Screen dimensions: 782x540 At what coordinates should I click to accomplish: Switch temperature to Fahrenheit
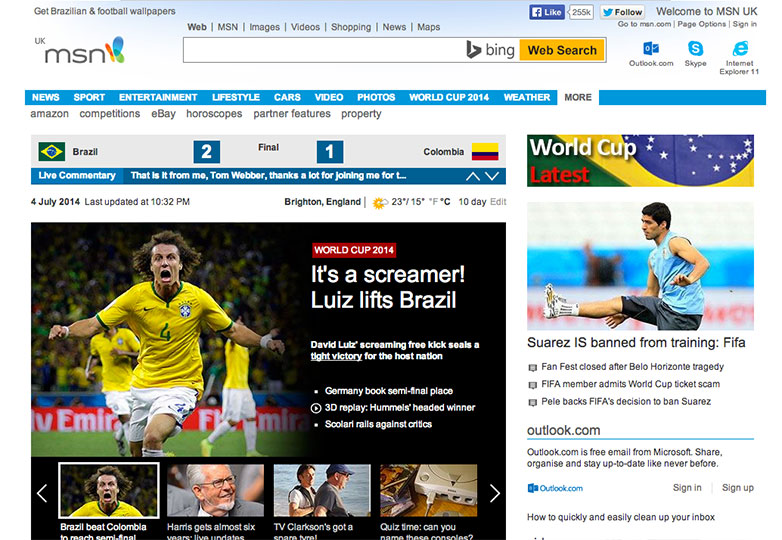pos(432,202)
